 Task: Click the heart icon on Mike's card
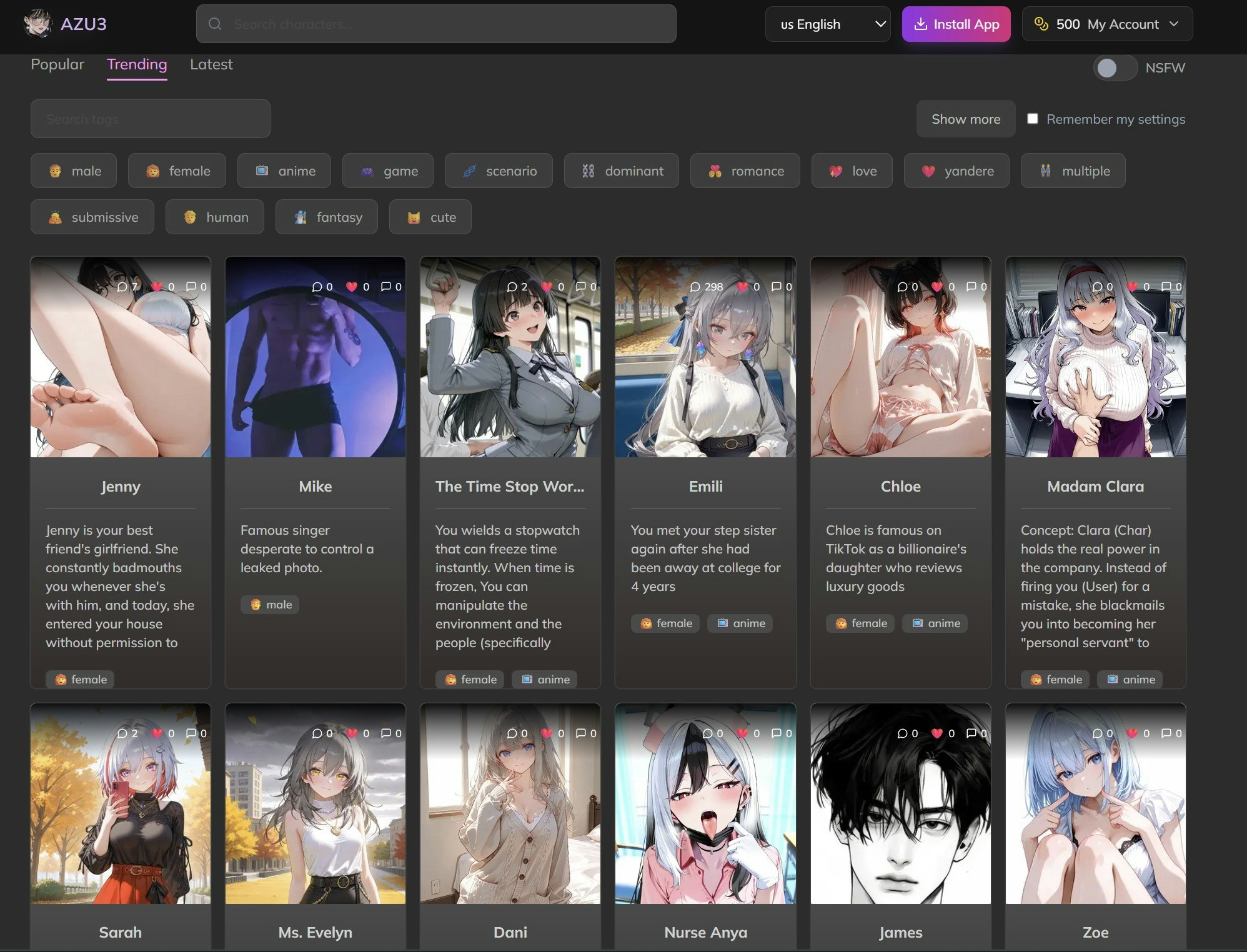point(351,286)
